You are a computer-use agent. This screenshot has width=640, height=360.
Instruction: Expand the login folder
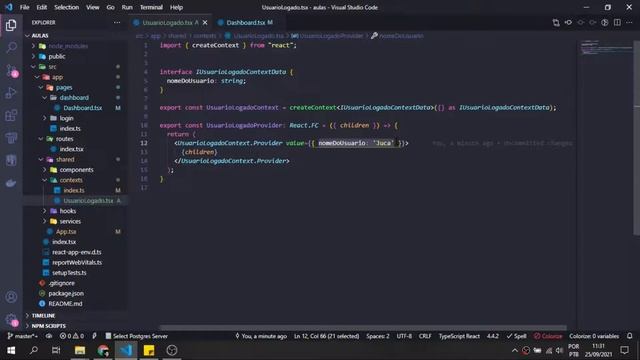pos(66,118)
